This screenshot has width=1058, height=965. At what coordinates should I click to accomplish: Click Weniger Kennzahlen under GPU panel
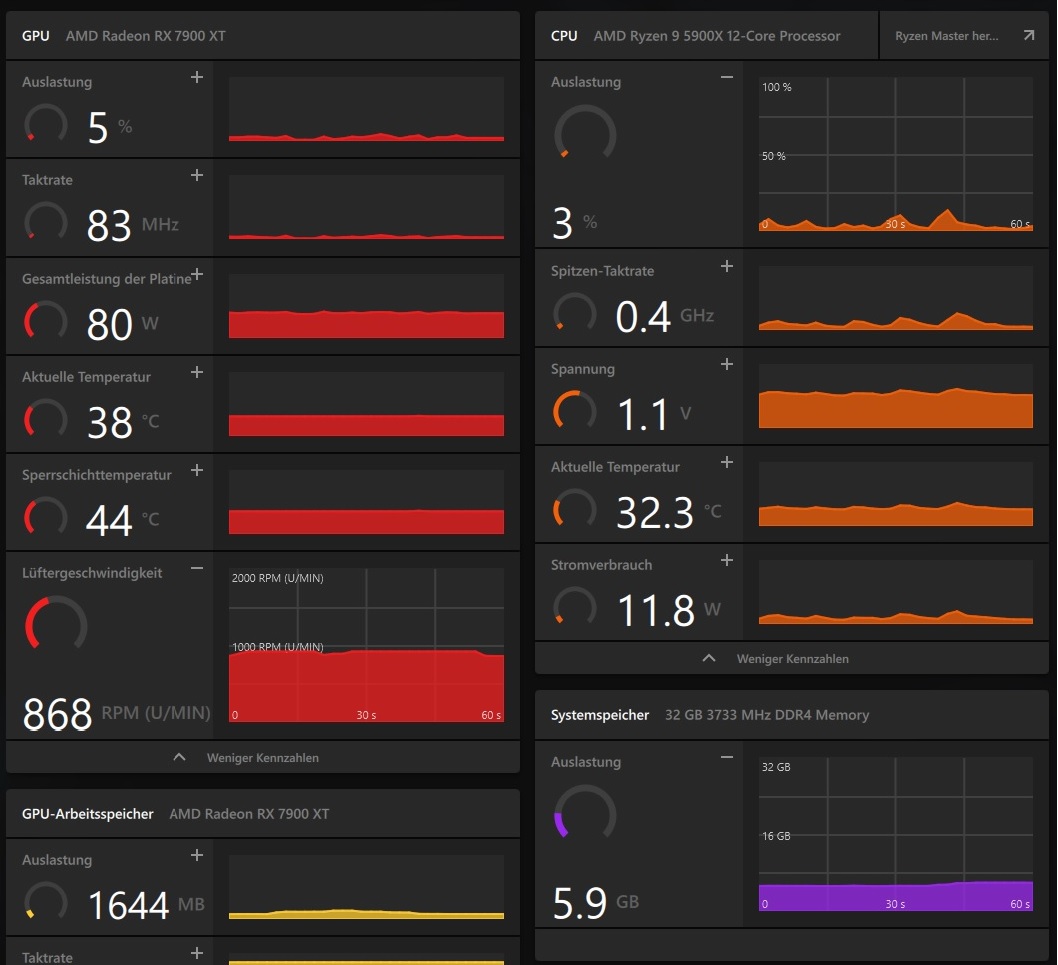(262, 758)
